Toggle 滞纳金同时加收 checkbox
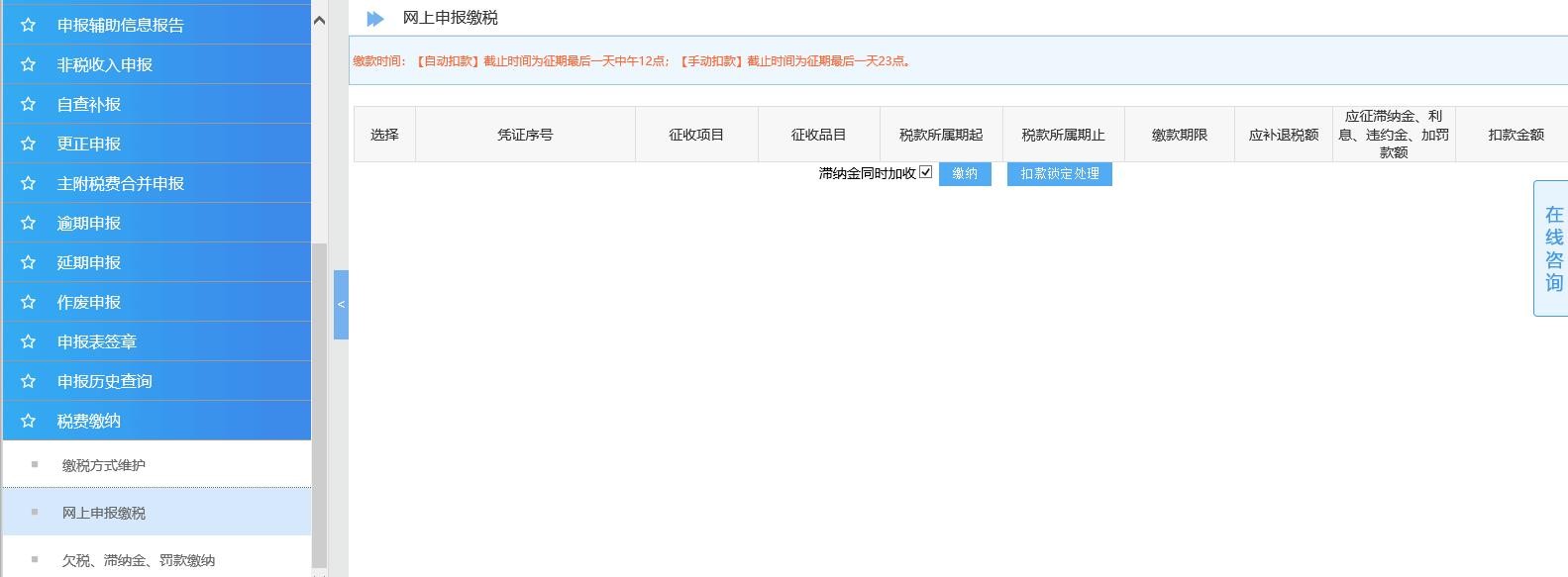Screen dimensions: 1568x577 pyautogui.click(x=926, y=172)
